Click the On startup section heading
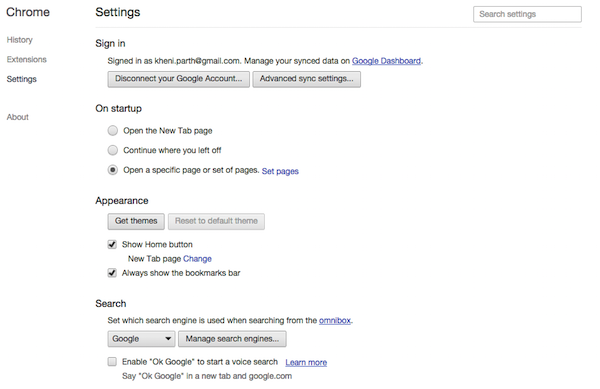 click(119, 109)
